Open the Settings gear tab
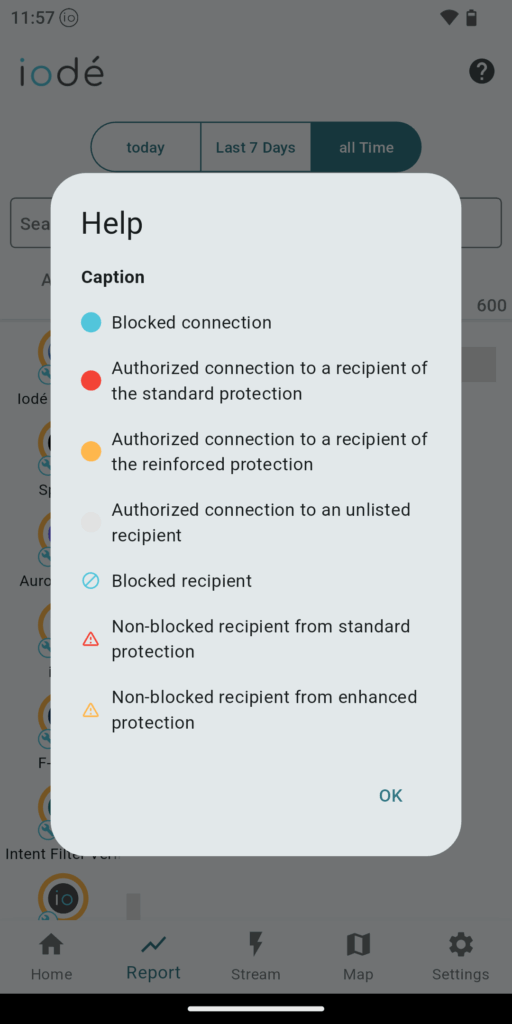512x1024 pixels. [460, 944]
